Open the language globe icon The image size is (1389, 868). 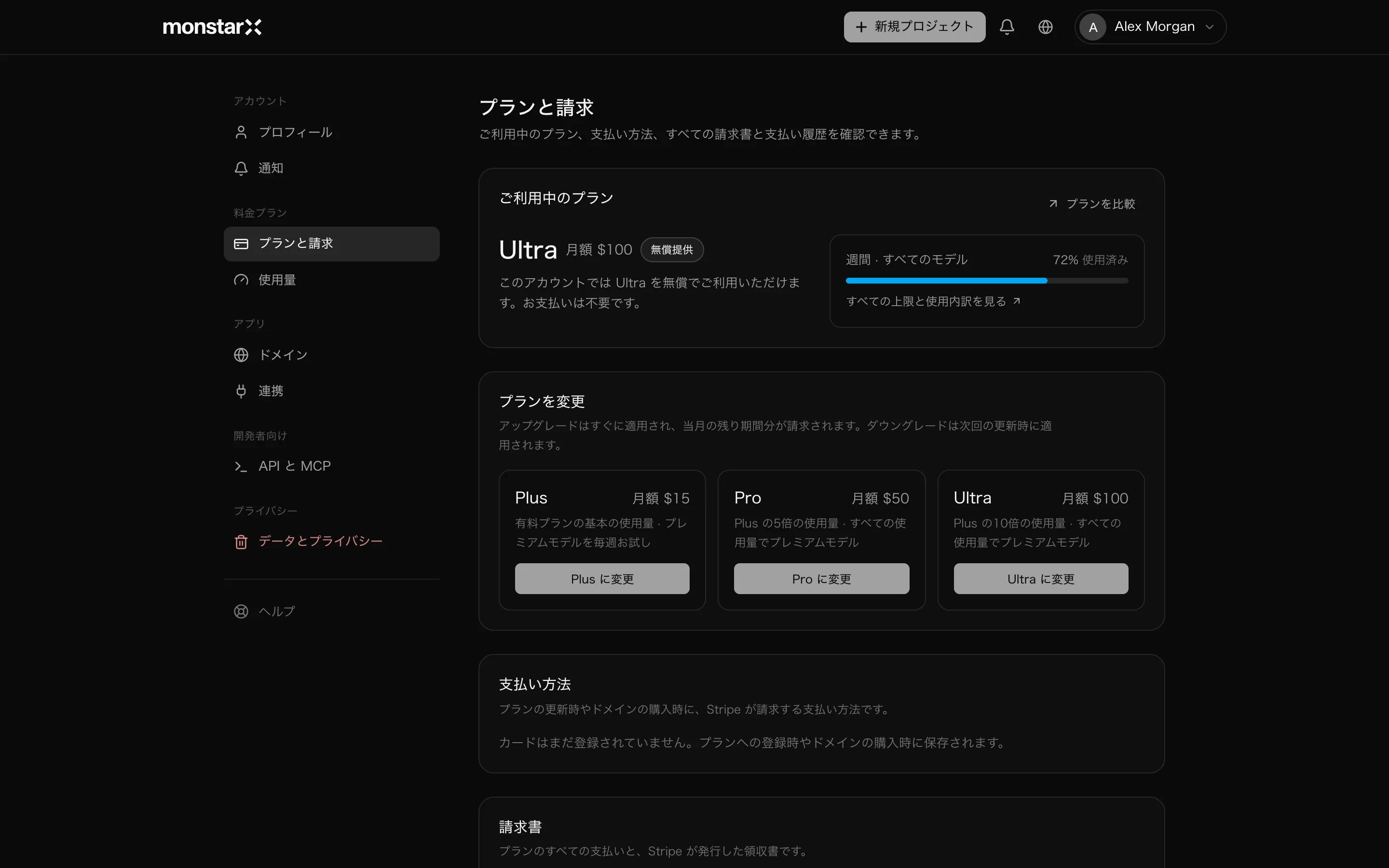[x=1045, y=27]
